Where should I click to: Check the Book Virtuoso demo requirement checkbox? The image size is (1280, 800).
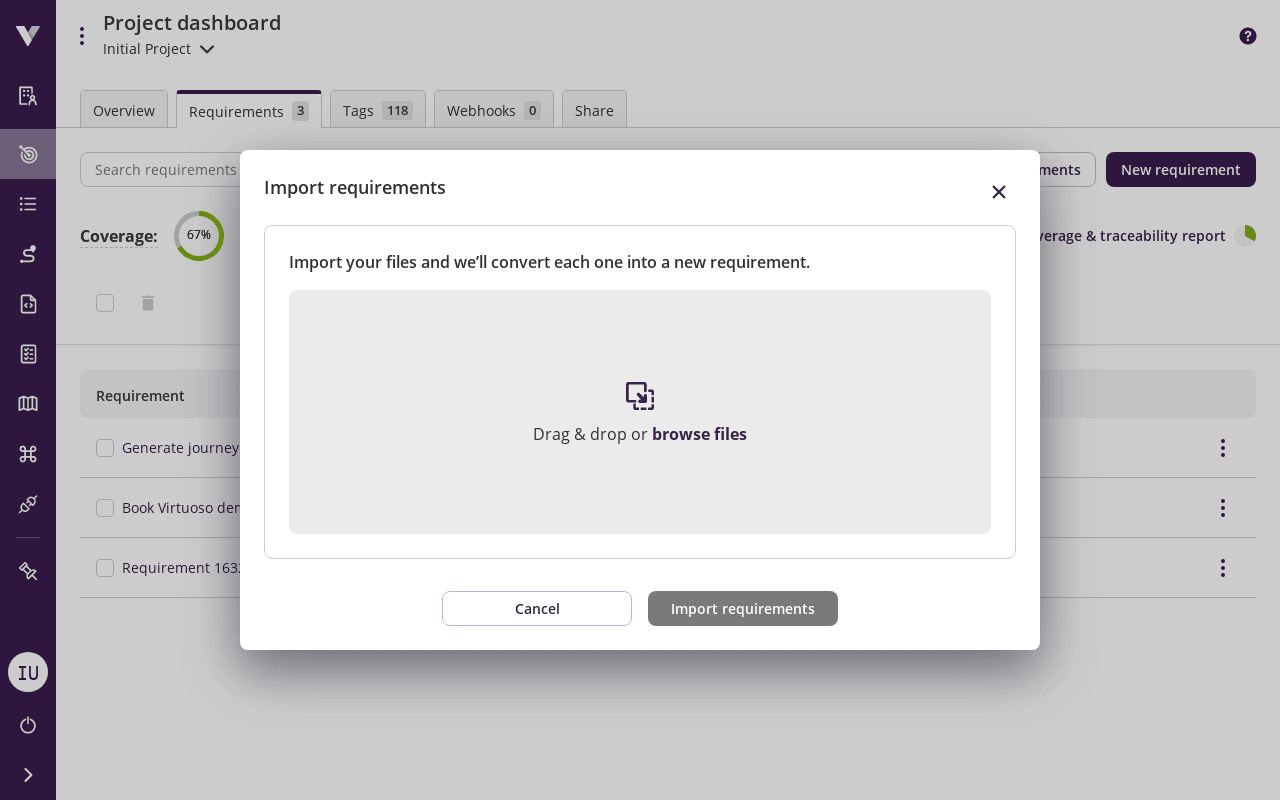point(105,508)
